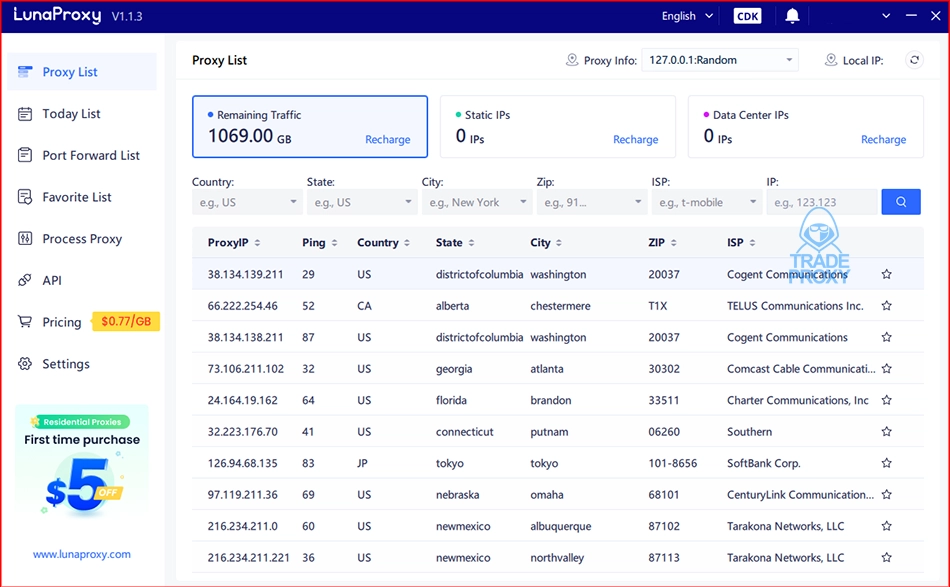950x587 pixels.
Task: Click the API link icon
Action: click(25, 280)
